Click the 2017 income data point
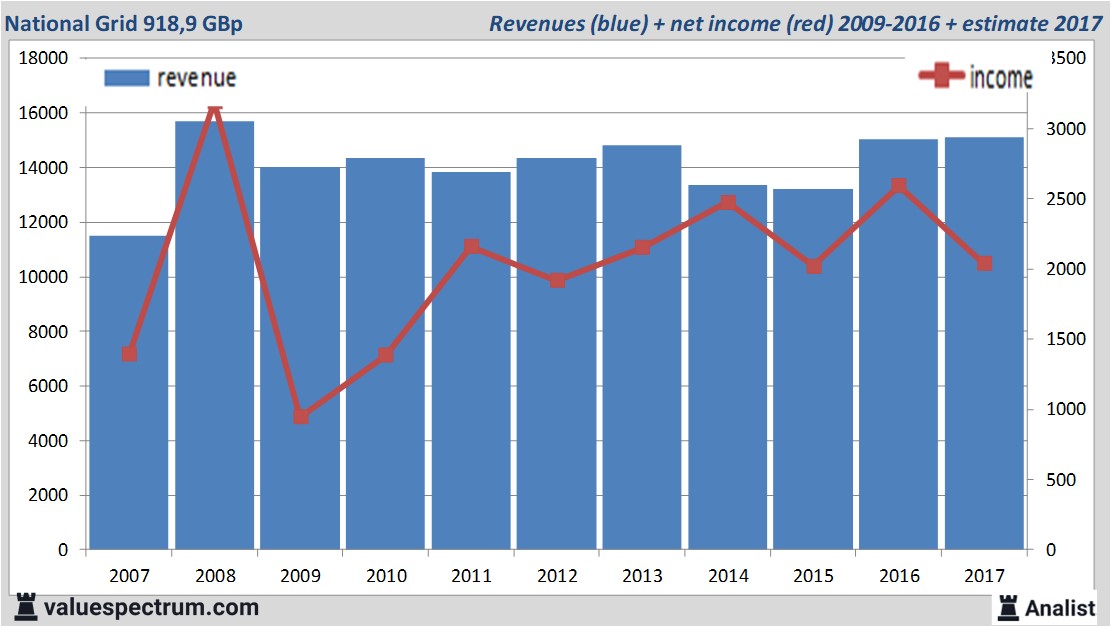 [x=984, y=263]
